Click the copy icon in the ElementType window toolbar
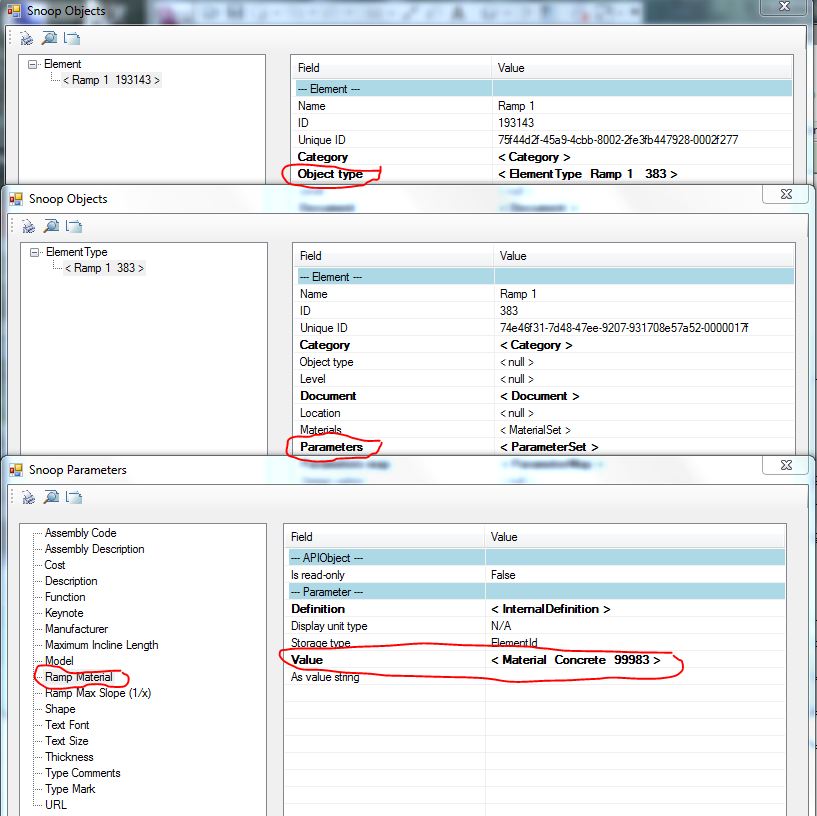This screenshot has width=817, height=816. pos(72,226)
